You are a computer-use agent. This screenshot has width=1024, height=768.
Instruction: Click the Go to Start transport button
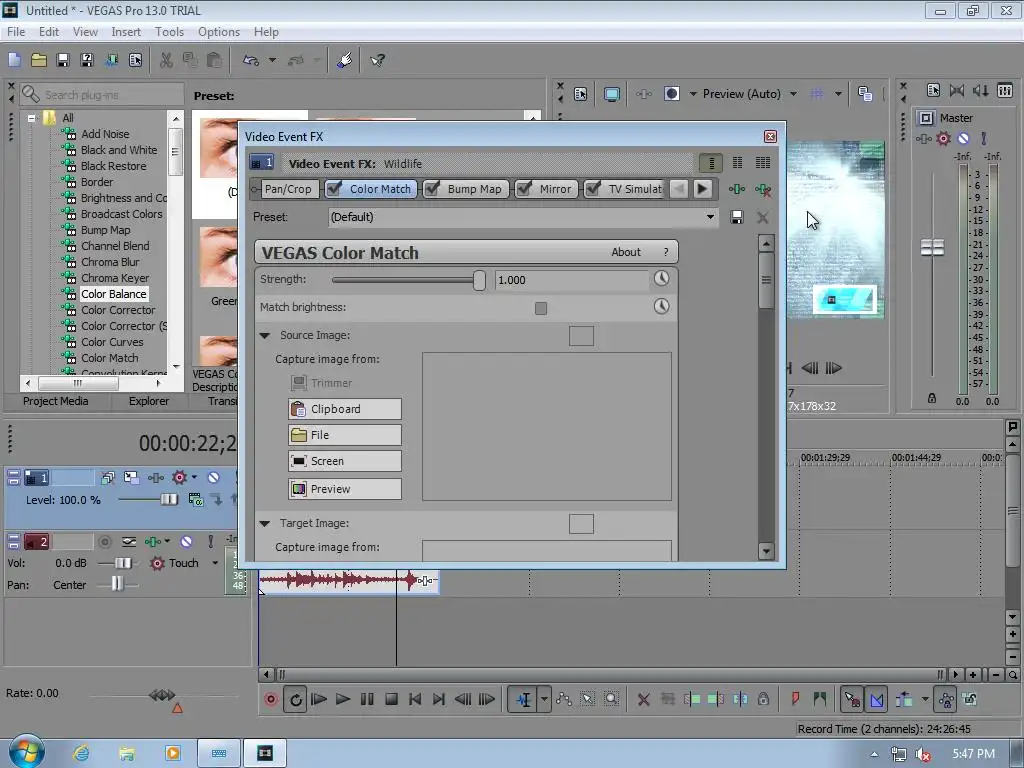click(415, 699)
